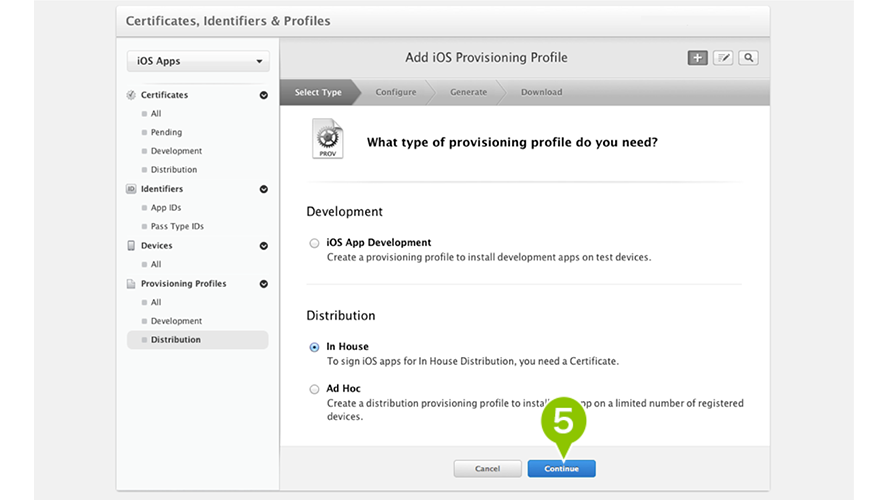Image resolution: width=889 pixels, height=500 pixels.
Task: Open Pending under Certificates
Action: 166,132
